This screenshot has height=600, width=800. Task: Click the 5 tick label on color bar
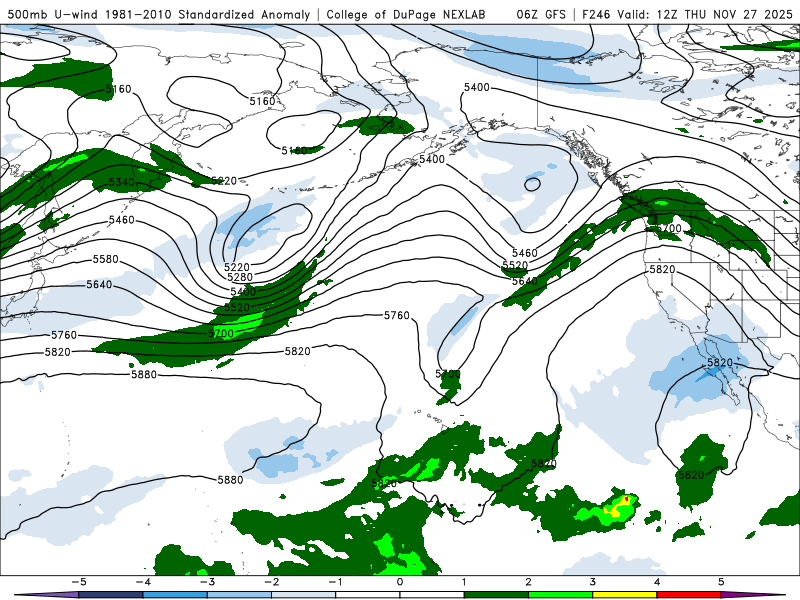coord(721,582)
